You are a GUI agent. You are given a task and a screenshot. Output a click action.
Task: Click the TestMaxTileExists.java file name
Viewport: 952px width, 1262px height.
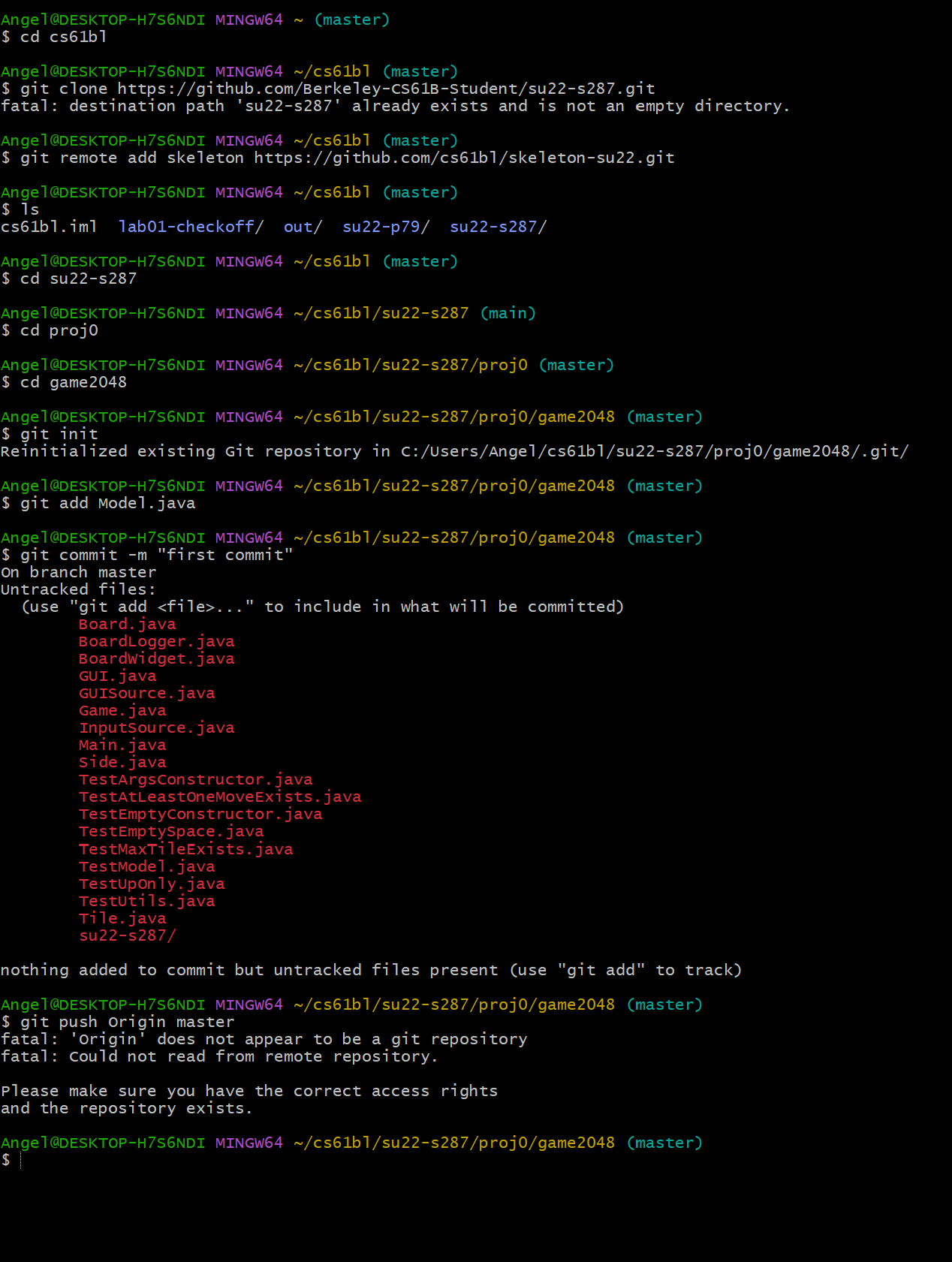pyautogui.click(x=185, y=849)
